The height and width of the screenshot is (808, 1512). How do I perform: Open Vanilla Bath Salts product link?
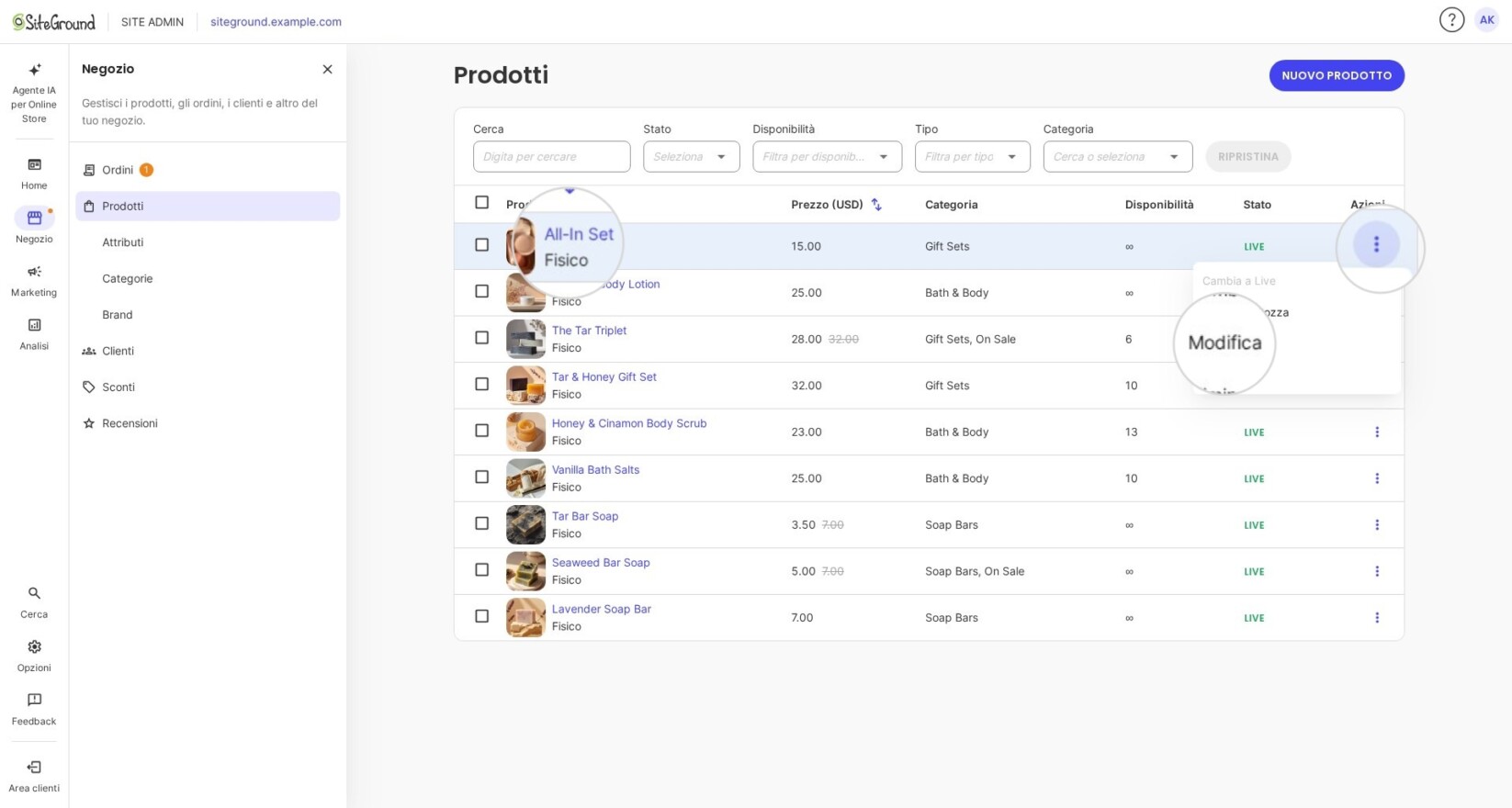[595, 470]
